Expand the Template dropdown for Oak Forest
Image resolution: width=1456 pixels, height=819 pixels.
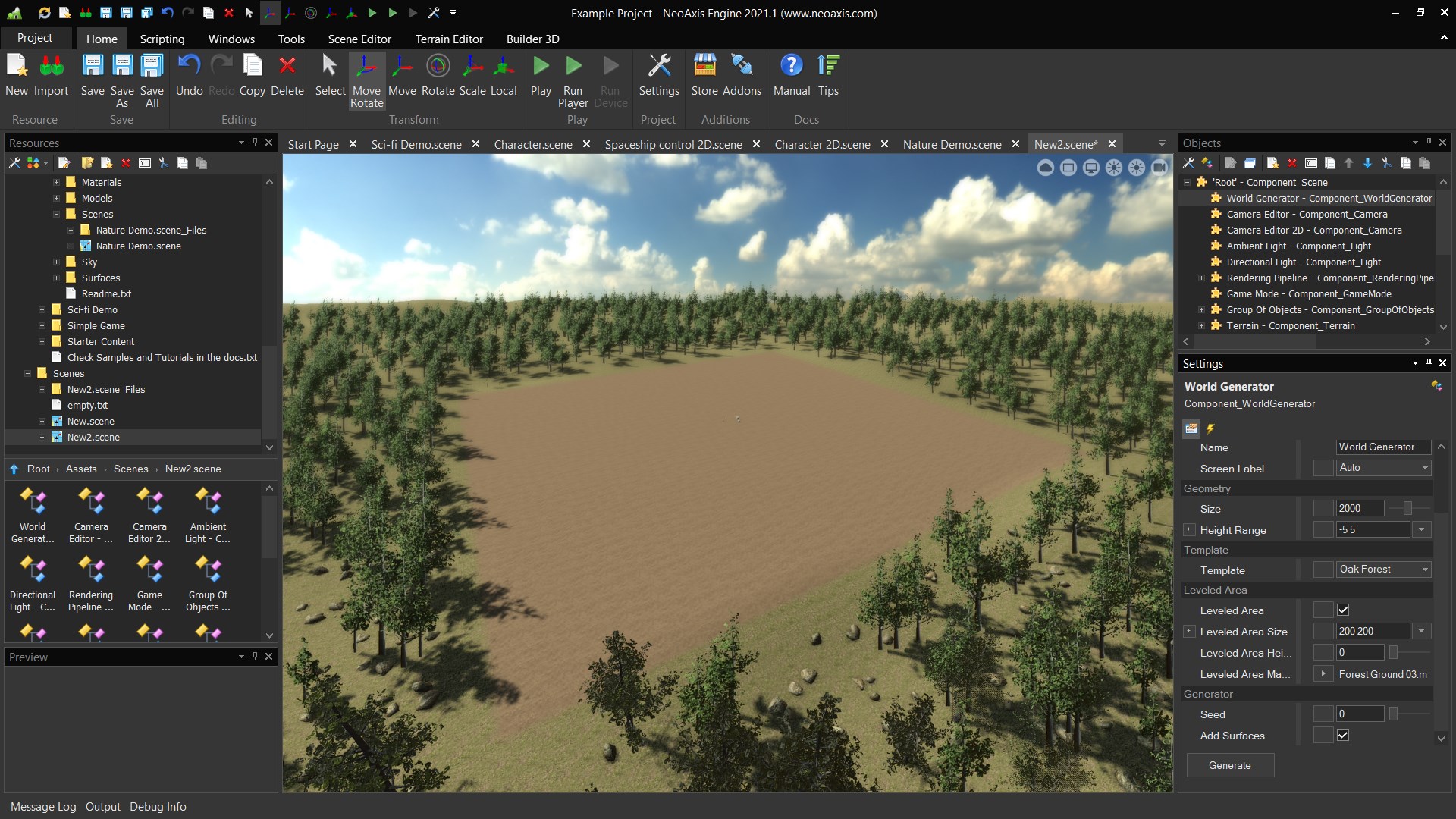1424,569
